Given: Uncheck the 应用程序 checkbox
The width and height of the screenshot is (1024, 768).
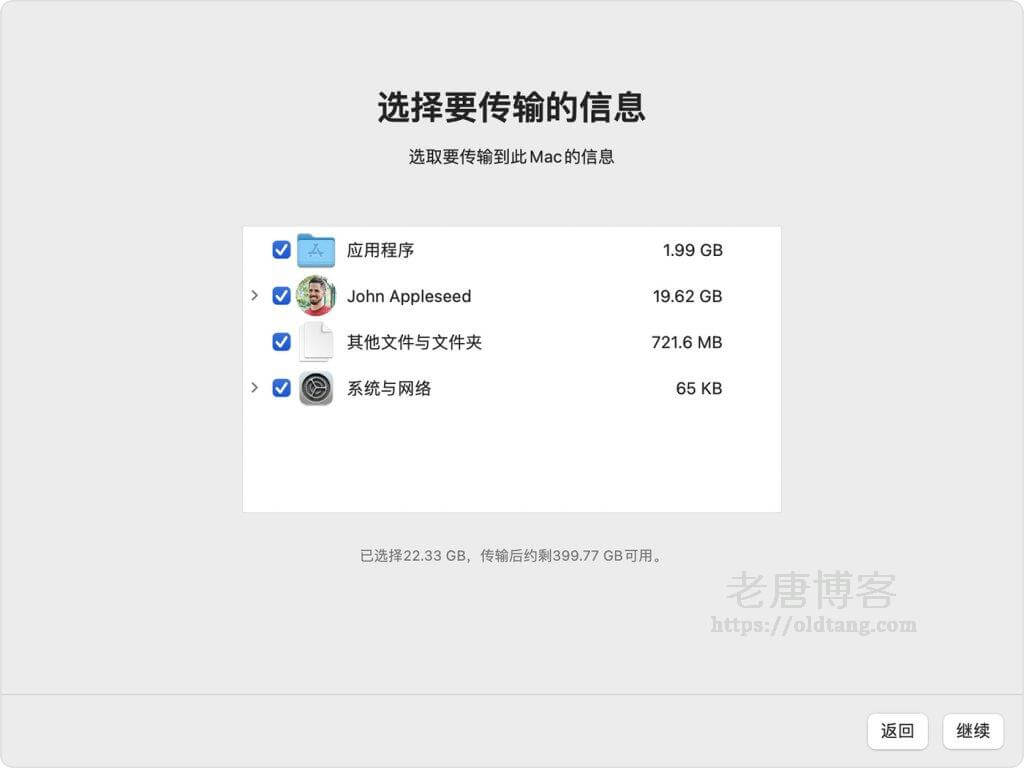Looking at the screenshot, I should [282, 250].
